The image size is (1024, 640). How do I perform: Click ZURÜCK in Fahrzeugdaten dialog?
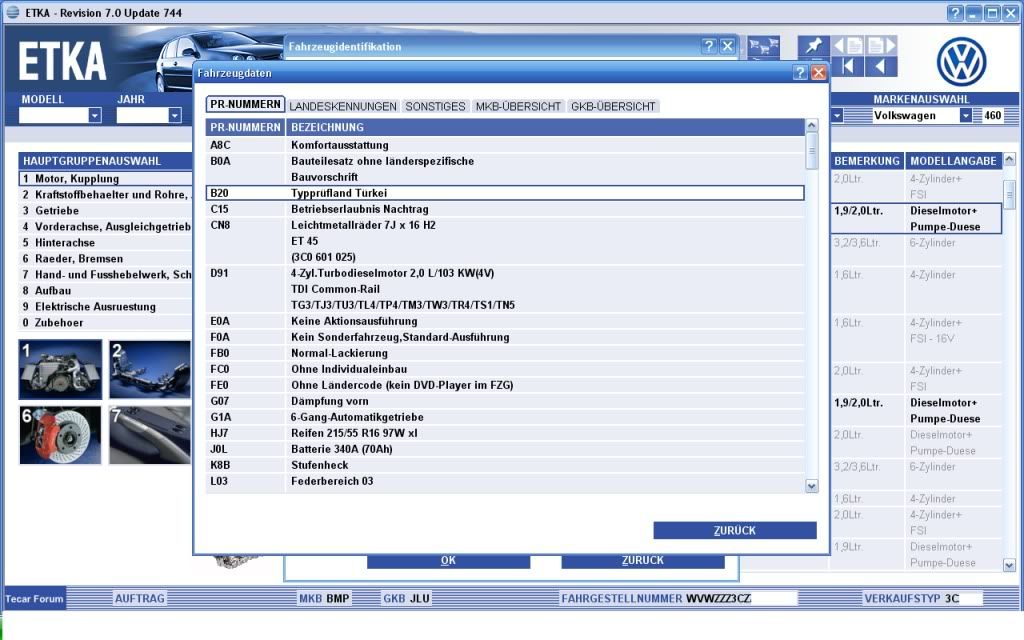735,530
